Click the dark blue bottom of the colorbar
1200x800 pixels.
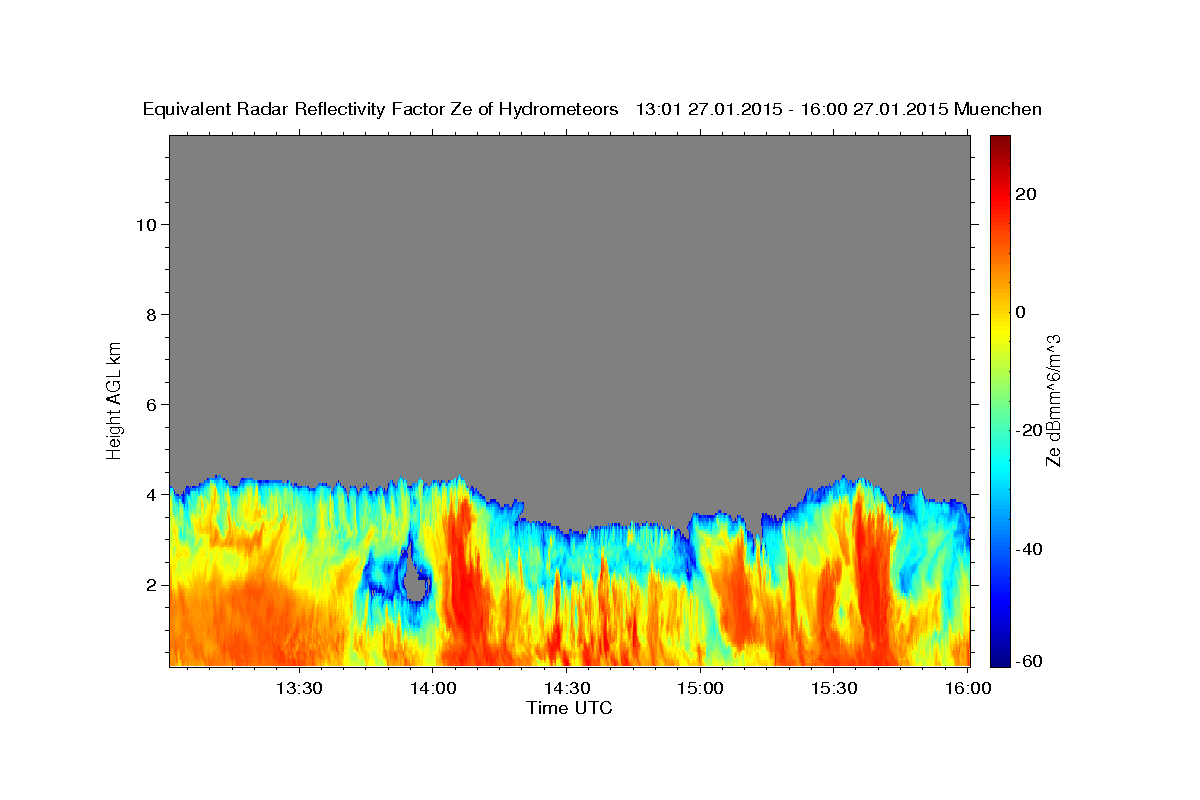pos(1000,658)
